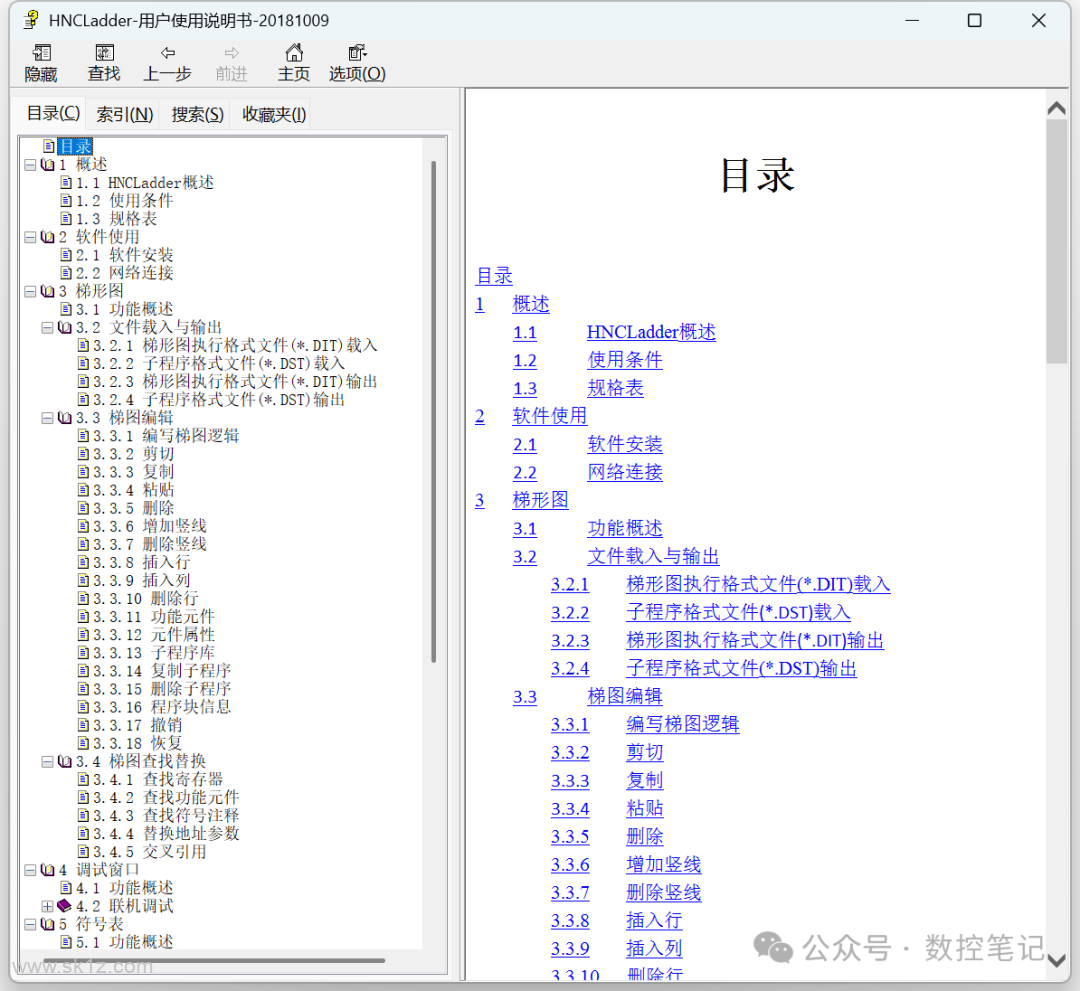Switch to the 搜索(S) tab
This screenshot has height=991, width=1080.
[198, 114]
